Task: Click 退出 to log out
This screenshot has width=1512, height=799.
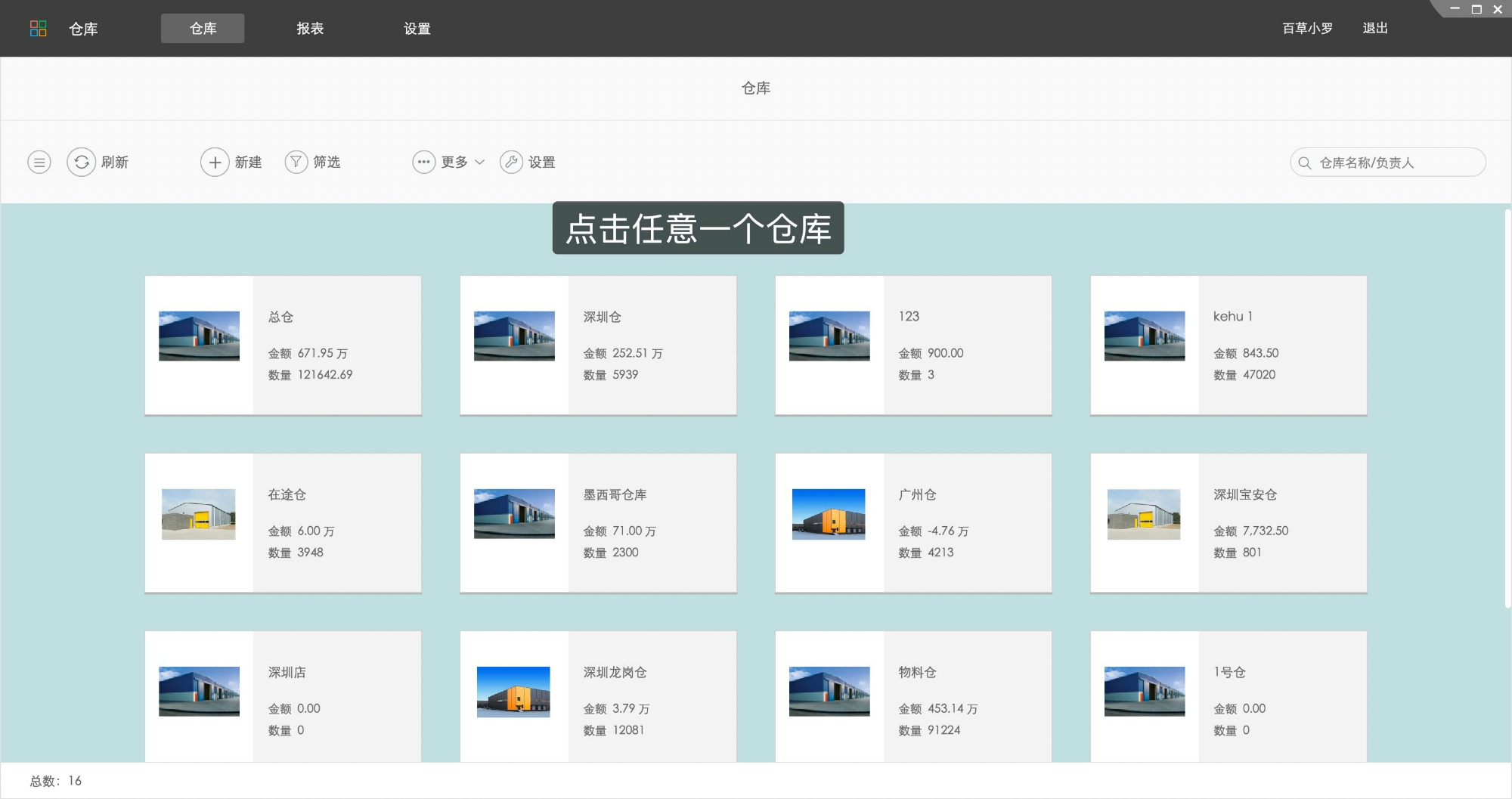Action: pos(1375,28)
